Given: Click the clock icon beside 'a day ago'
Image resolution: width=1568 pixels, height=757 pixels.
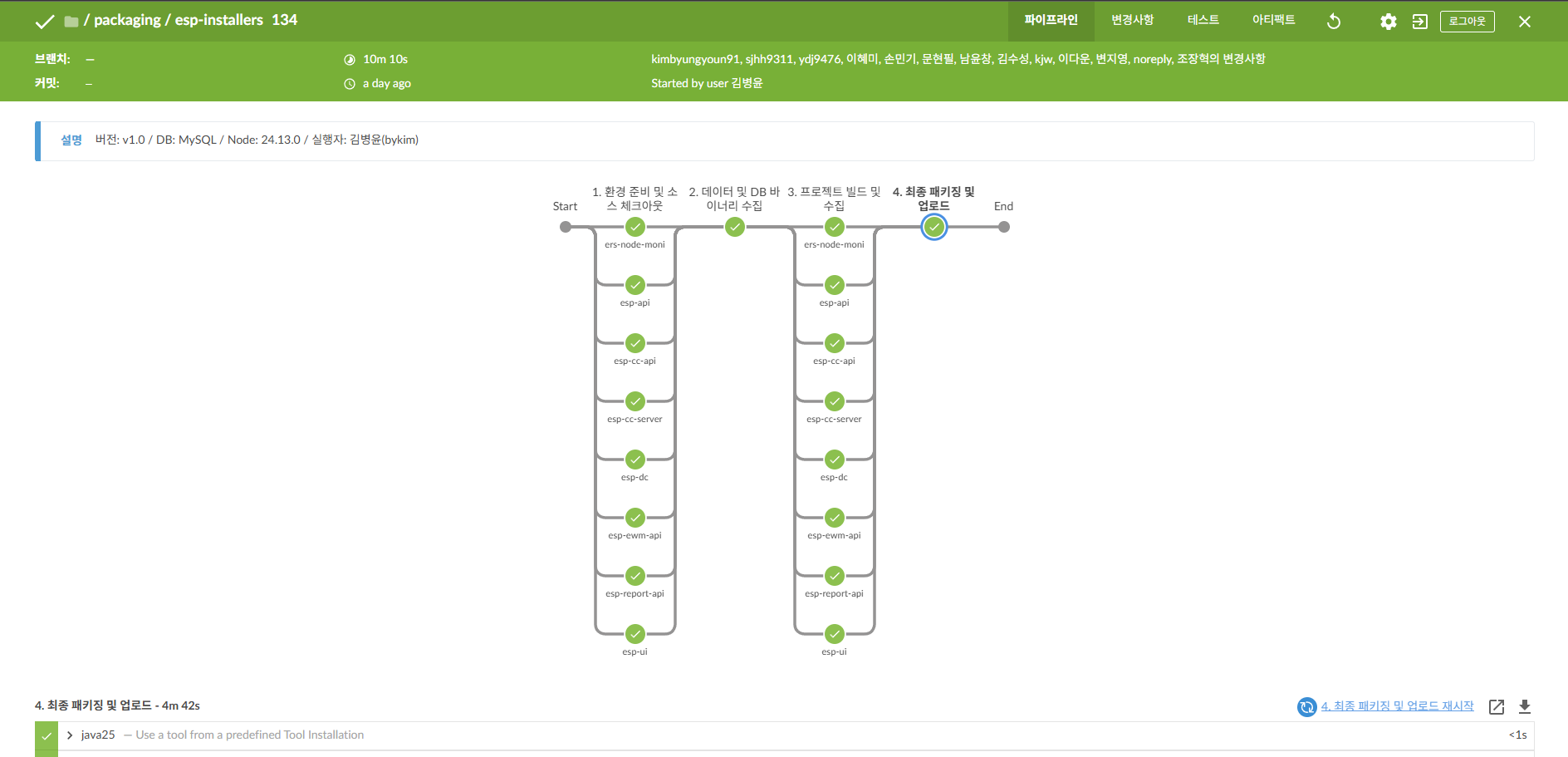Looking at the screenshot, I should tap(350, 84).
